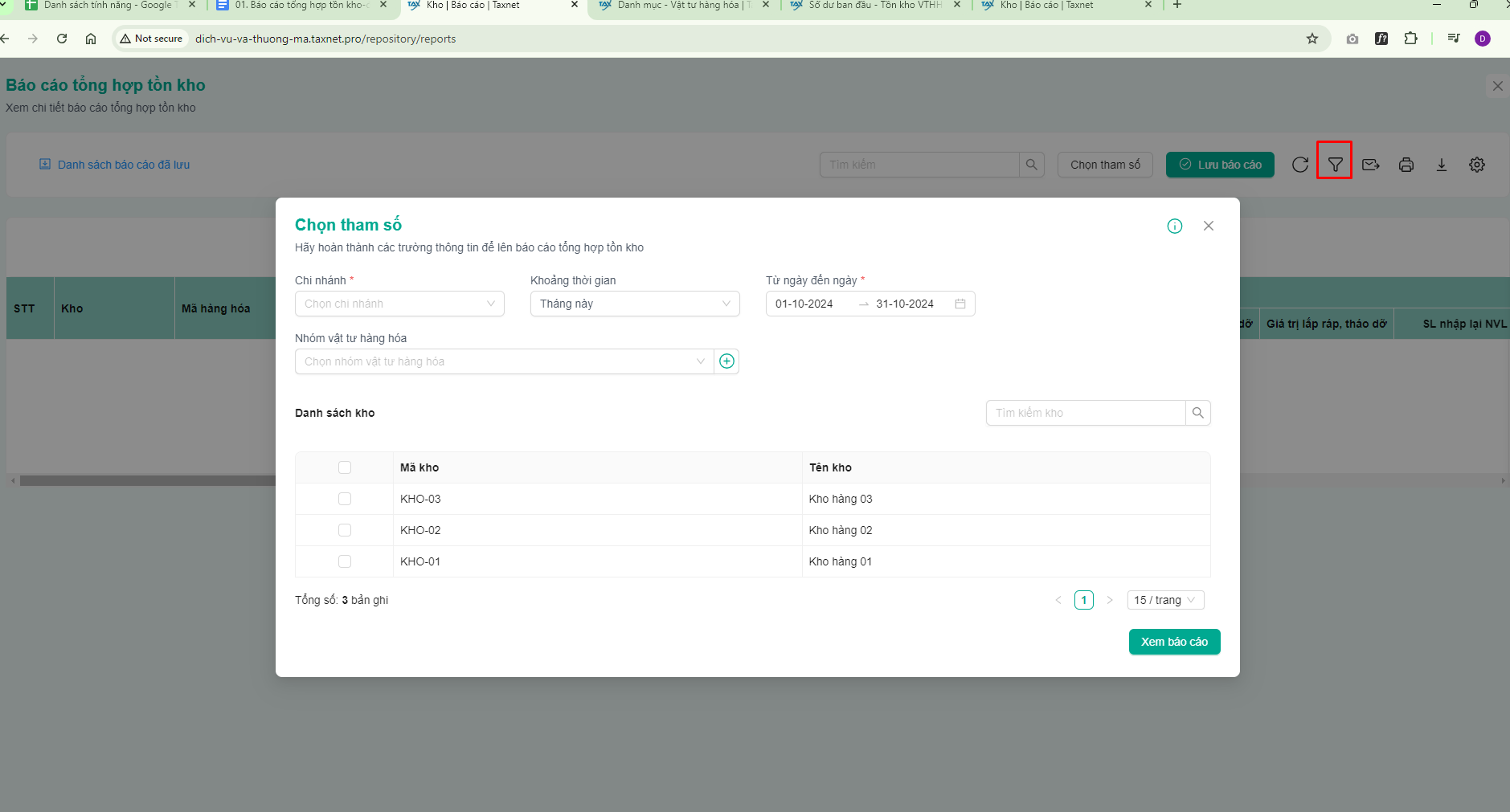Expand the Khoảng thời gian dropdown

click(635, 304)
